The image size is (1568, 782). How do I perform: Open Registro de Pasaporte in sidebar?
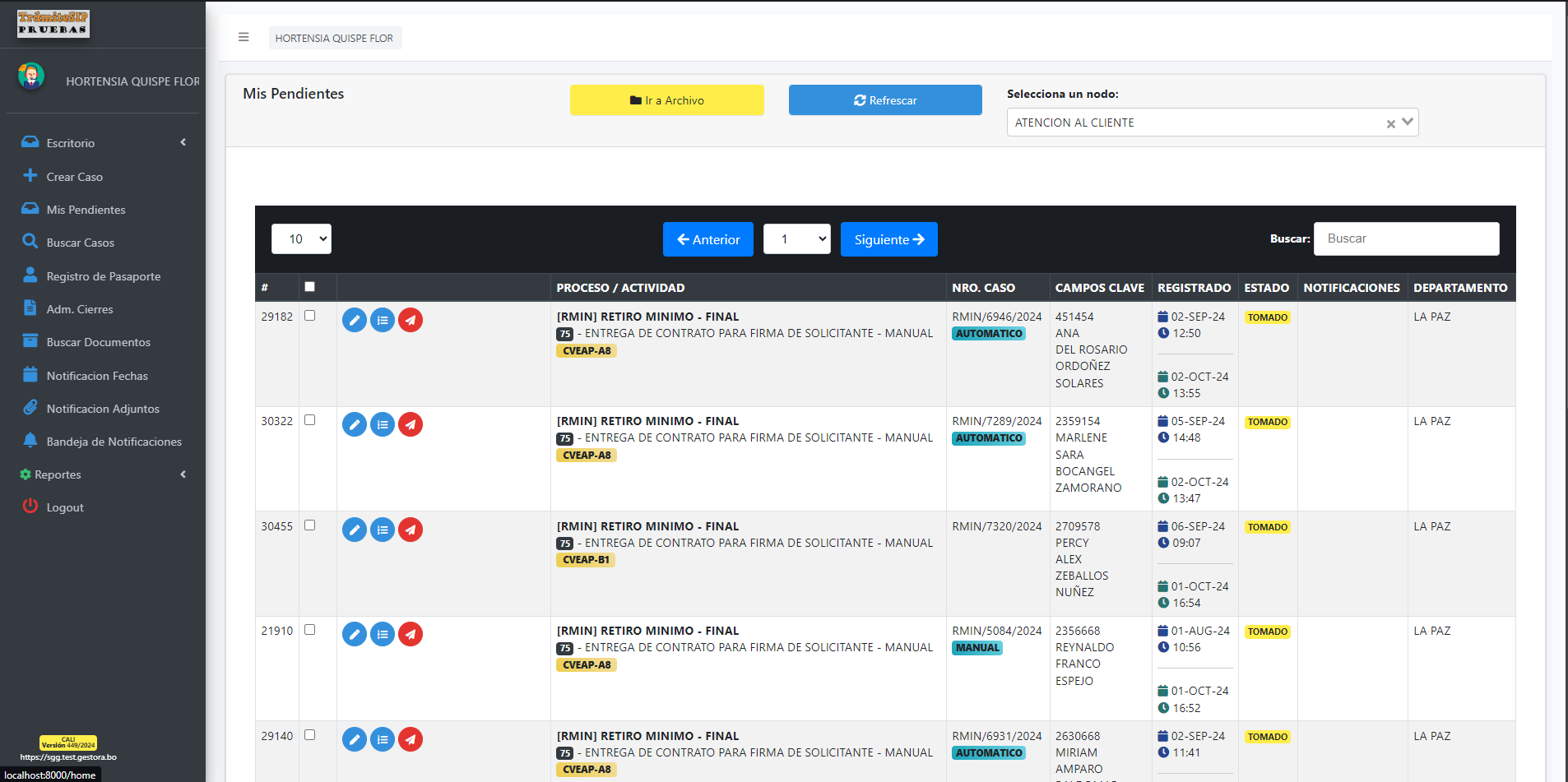click(x=103, y=275)
